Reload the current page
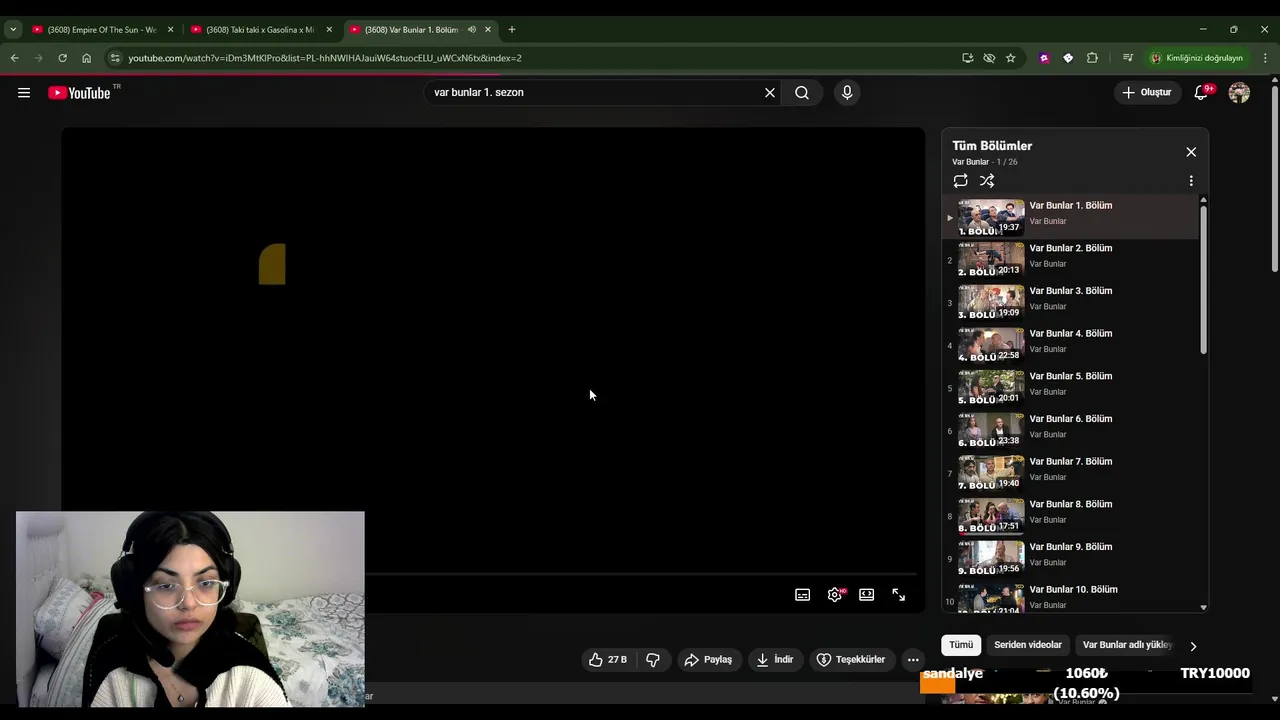Viewport: 1280px width, 720px height. 62,58
